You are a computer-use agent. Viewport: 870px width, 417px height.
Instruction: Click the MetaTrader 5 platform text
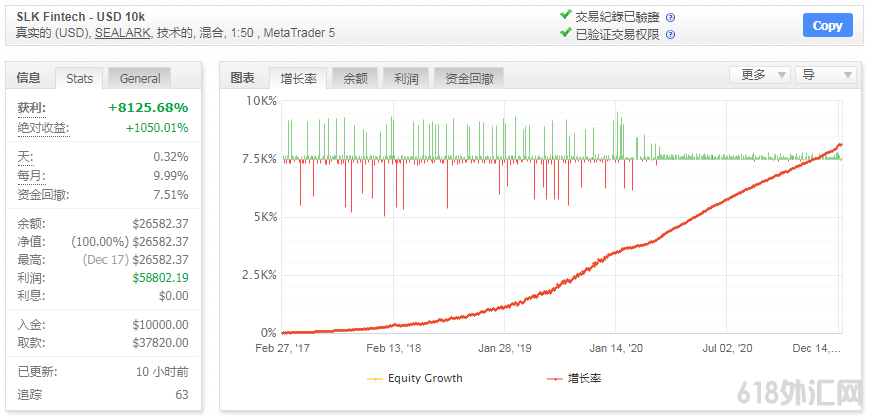click(299, 33)
